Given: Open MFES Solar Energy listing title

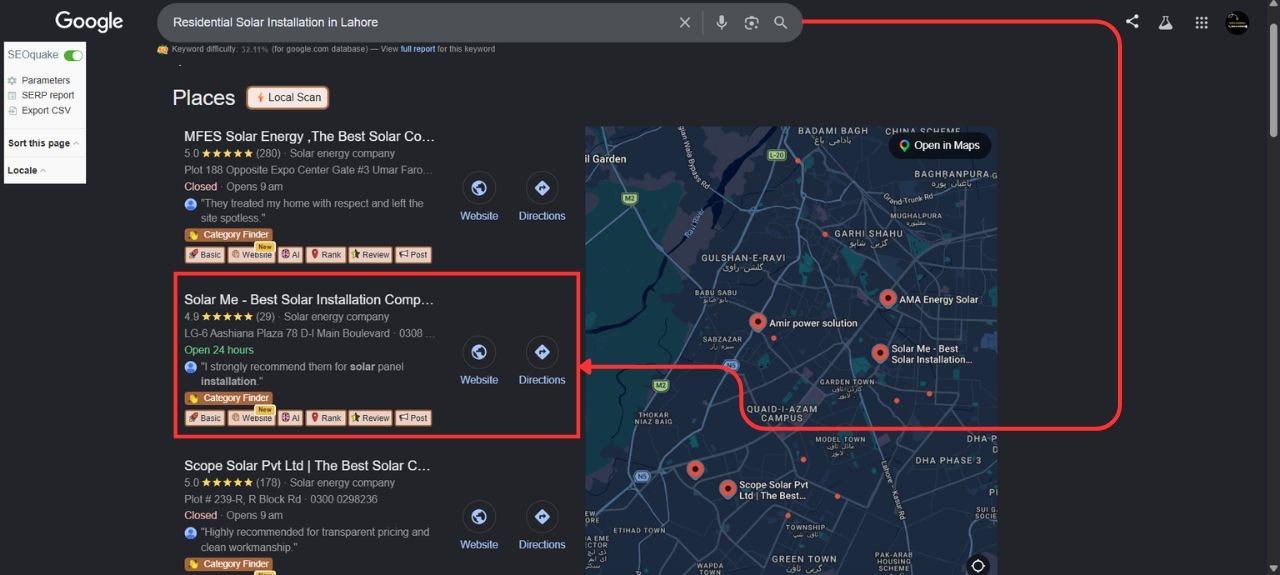Looking at the screenshot, I should point(309,136).
